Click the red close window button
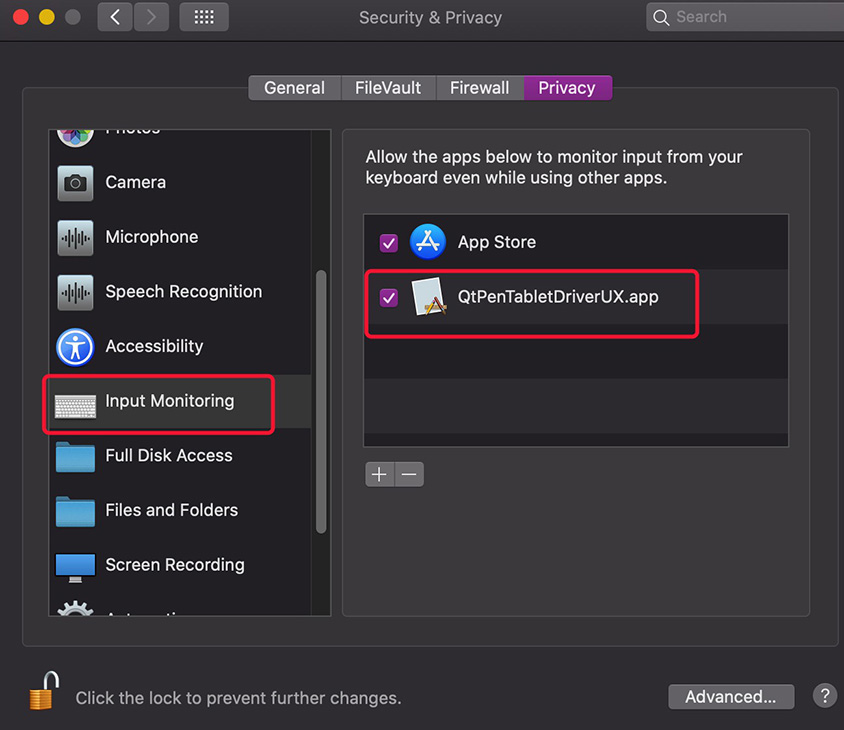This screenshot has height=730, width=844. coord(21,17)
